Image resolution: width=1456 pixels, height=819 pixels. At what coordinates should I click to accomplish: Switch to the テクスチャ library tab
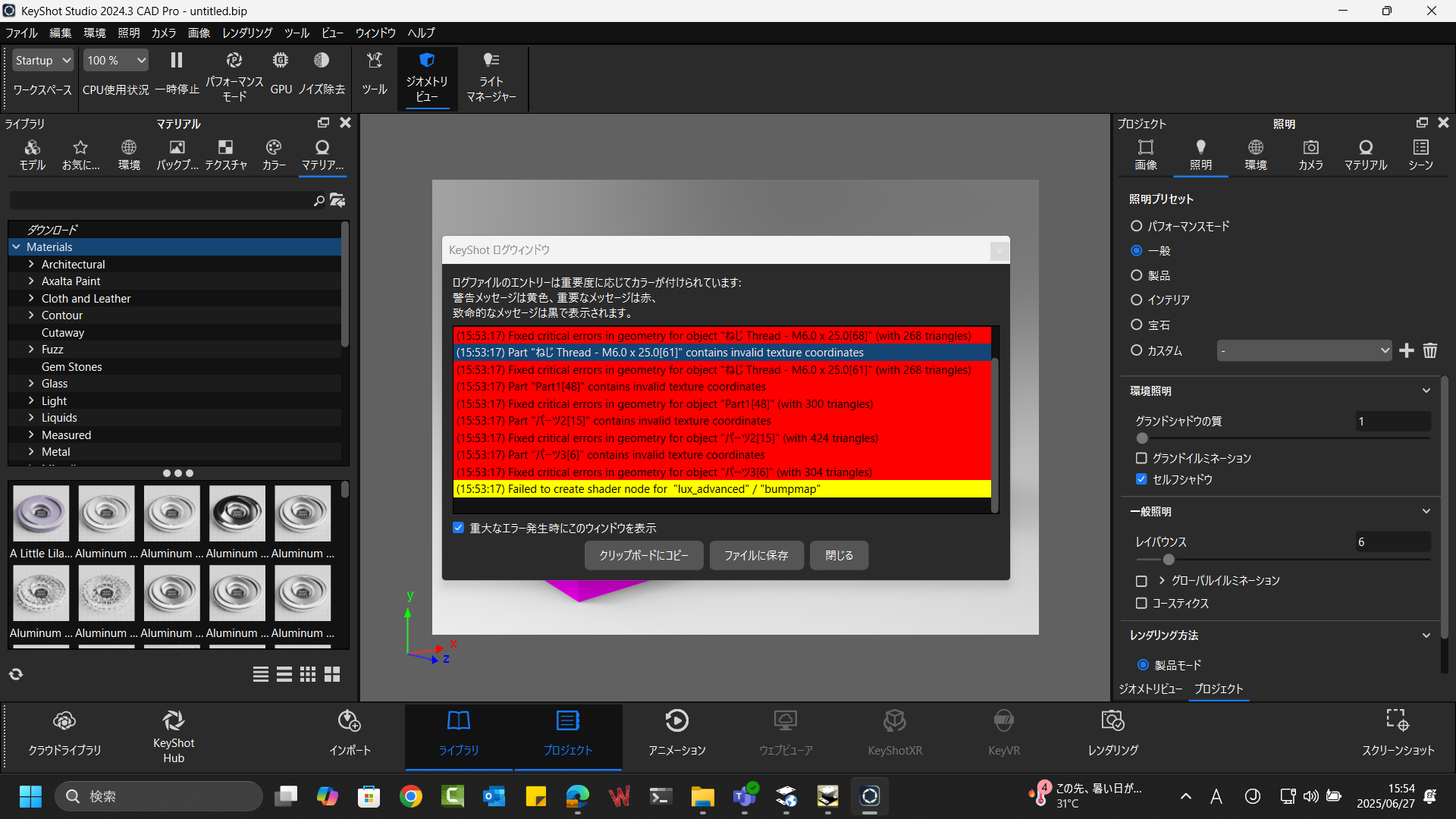coord(226,155)
